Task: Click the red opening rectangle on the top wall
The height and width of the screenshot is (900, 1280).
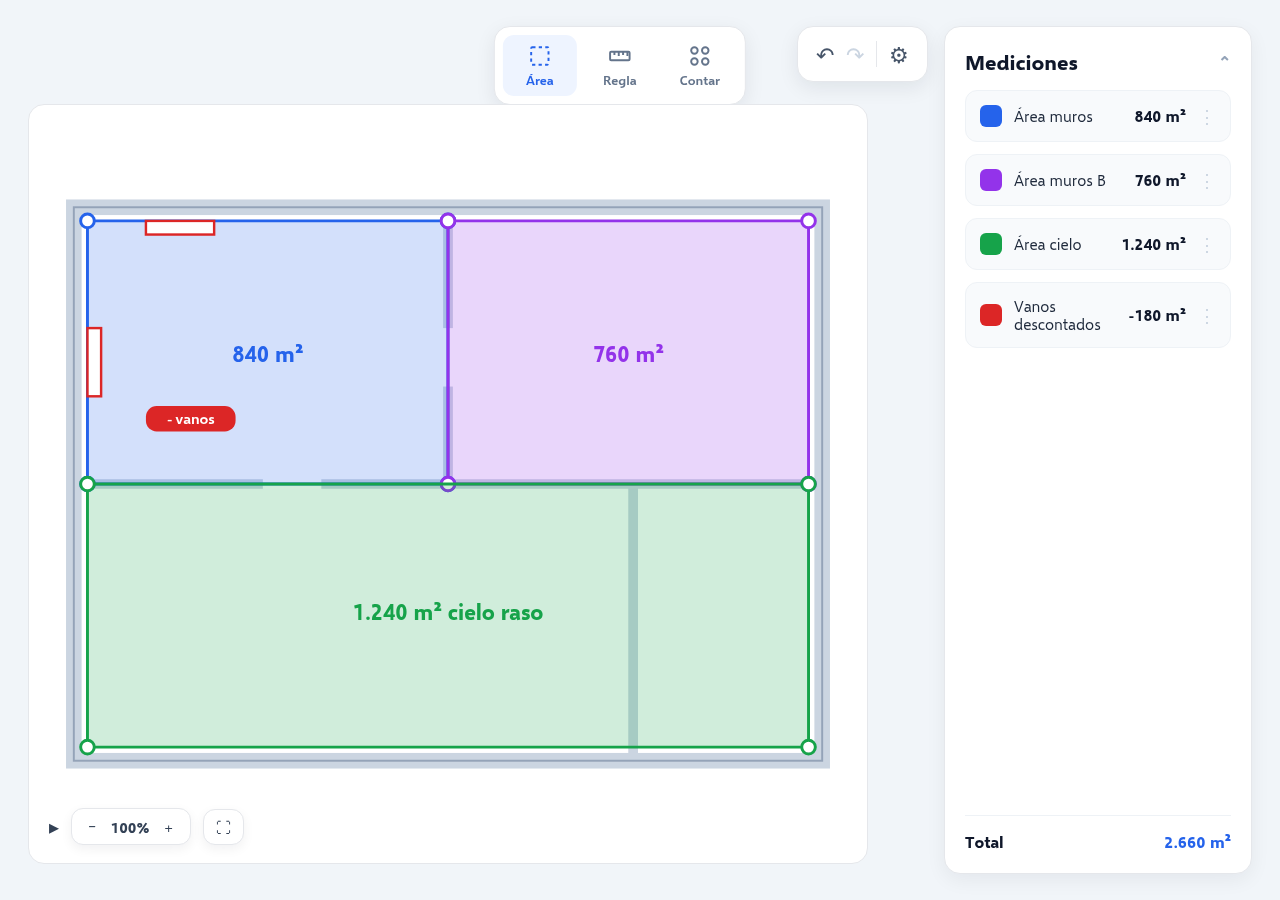Action: [180, 228]
